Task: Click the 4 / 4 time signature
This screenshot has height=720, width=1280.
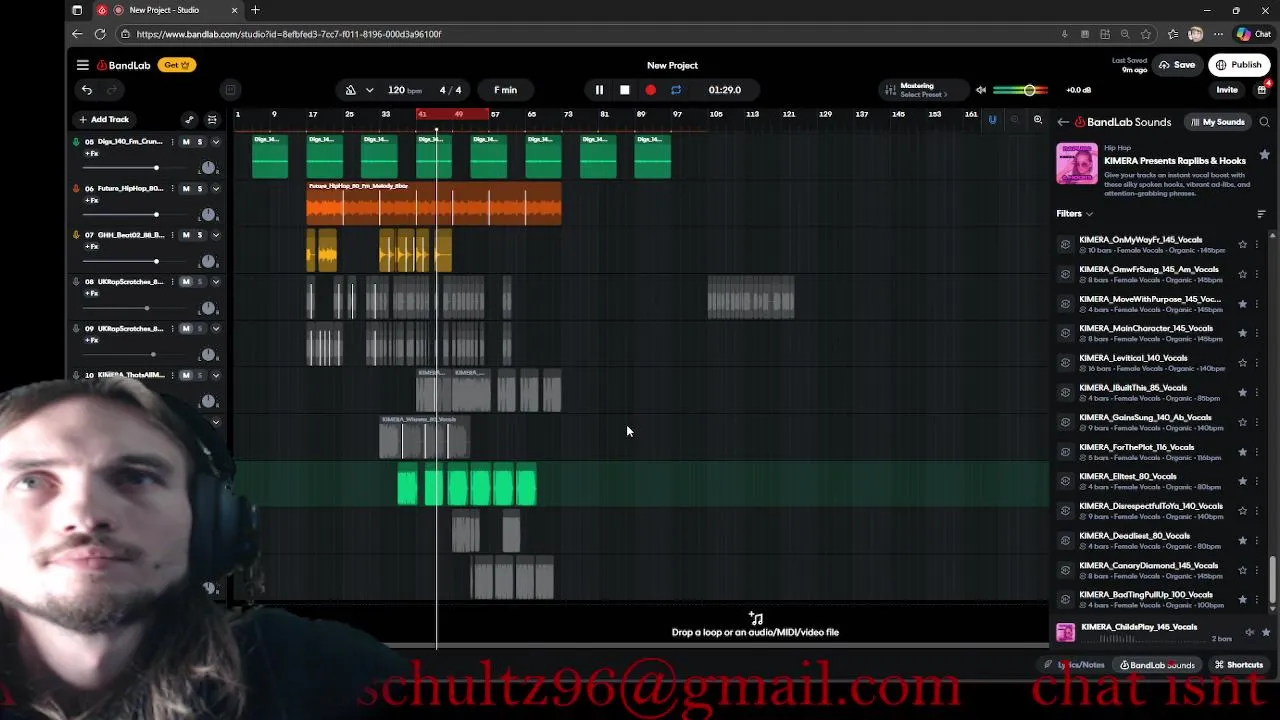Action: (x=451, y=90)
